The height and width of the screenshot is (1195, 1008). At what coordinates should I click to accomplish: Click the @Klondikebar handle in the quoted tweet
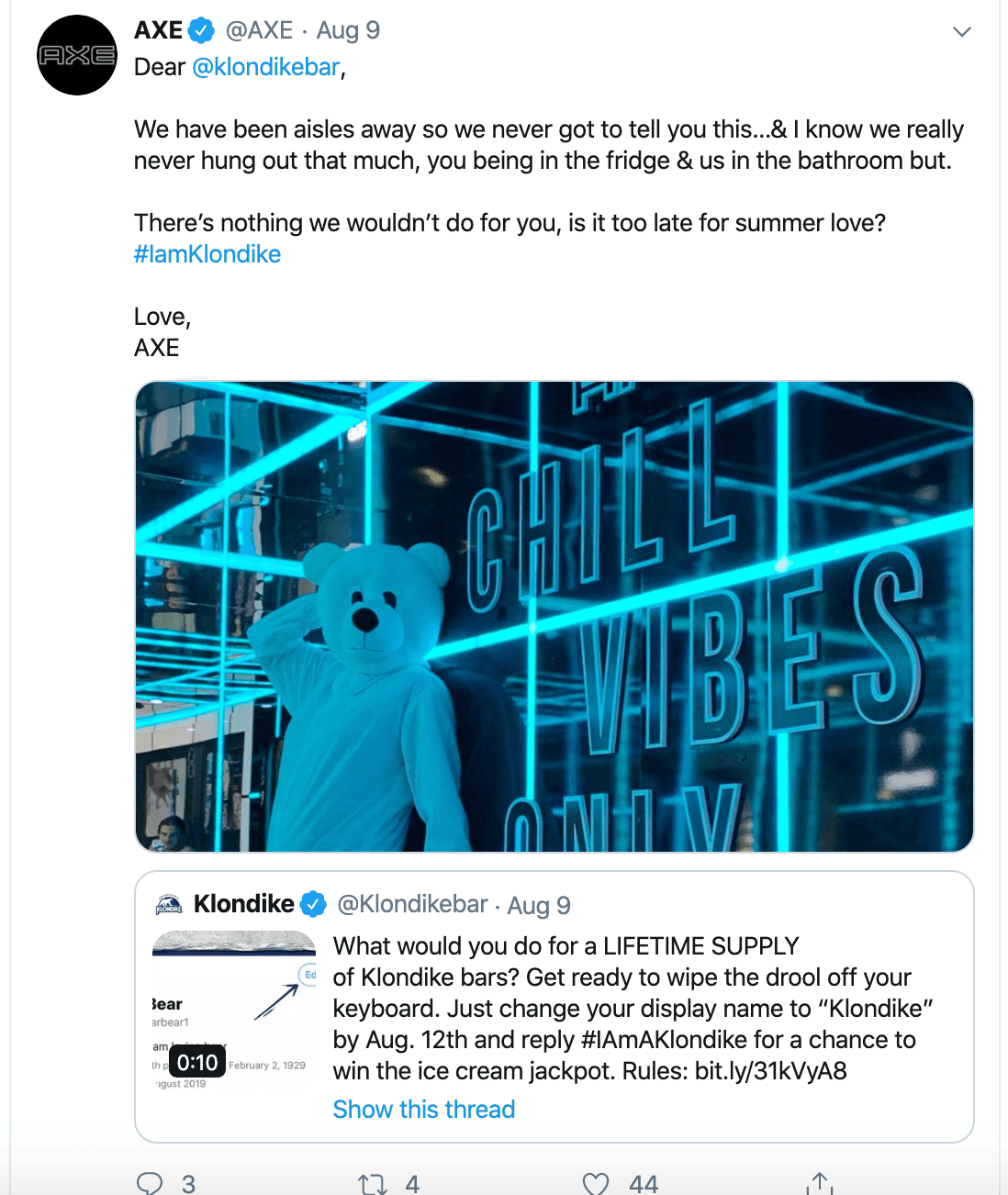[411, 904]
